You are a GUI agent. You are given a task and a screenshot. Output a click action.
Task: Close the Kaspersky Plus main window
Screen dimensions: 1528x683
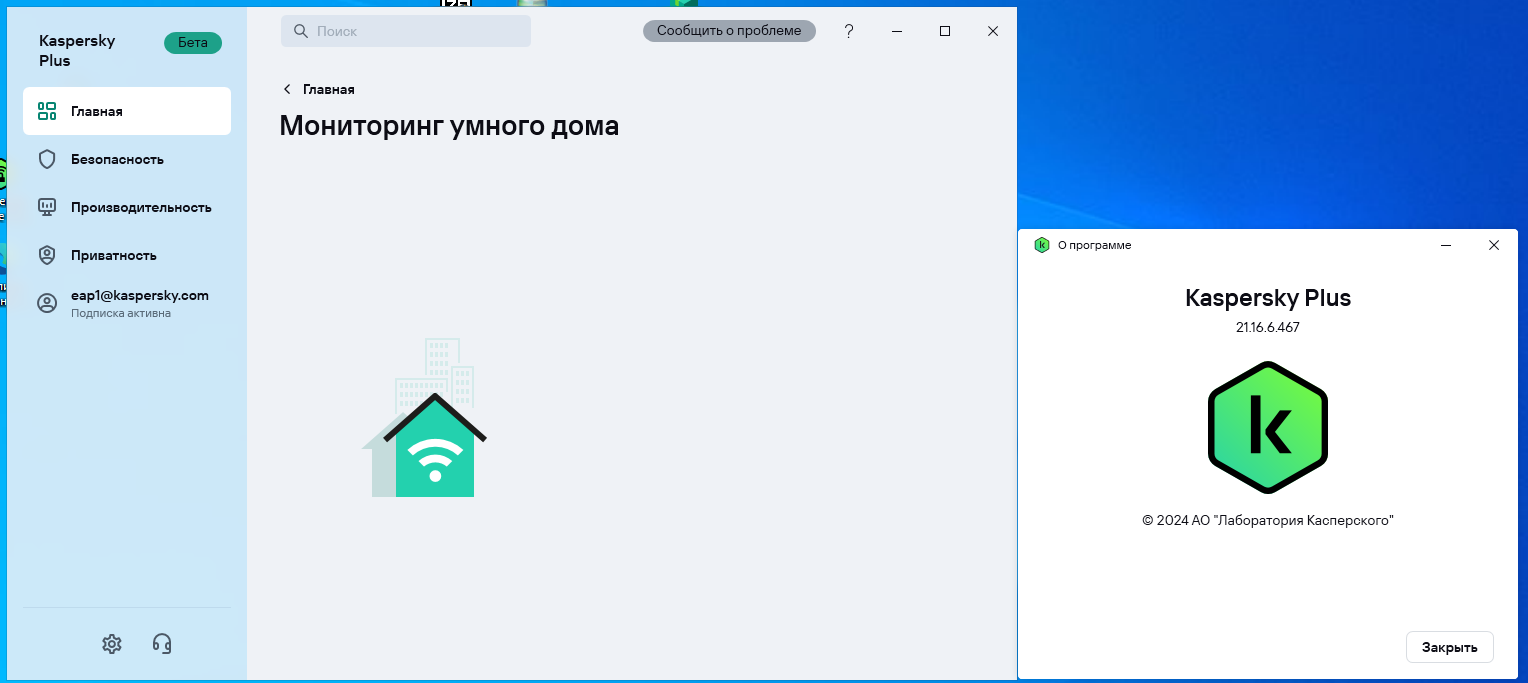[x=993, y=31]
